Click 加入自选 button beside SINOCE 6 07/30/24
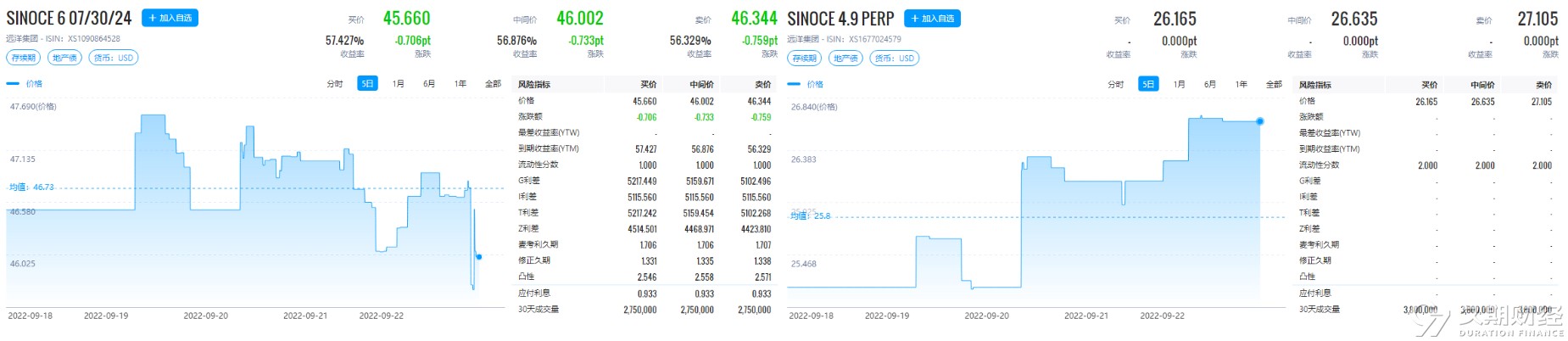Viewport: 1568px width, 341px height. click(170, 18)
